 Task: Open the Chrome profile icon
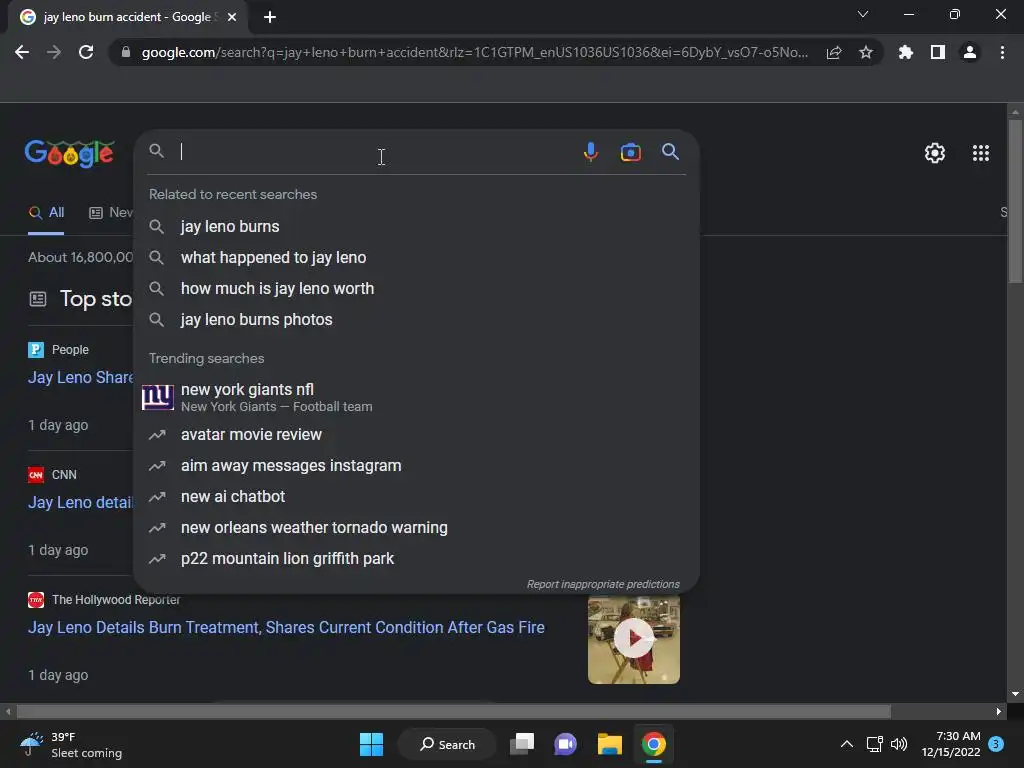pyautogui.click(x=970, y=52)
